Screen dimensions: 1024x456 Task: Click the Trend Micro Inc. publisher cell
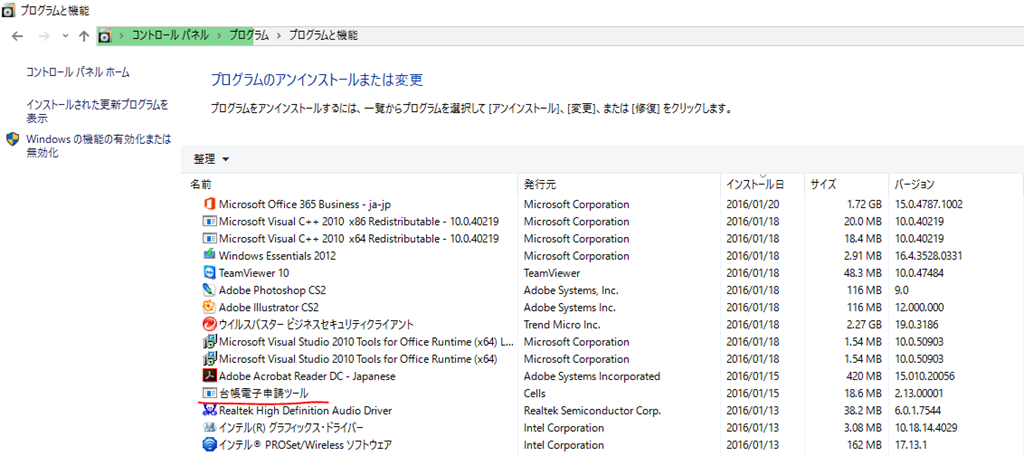[562, 324]
